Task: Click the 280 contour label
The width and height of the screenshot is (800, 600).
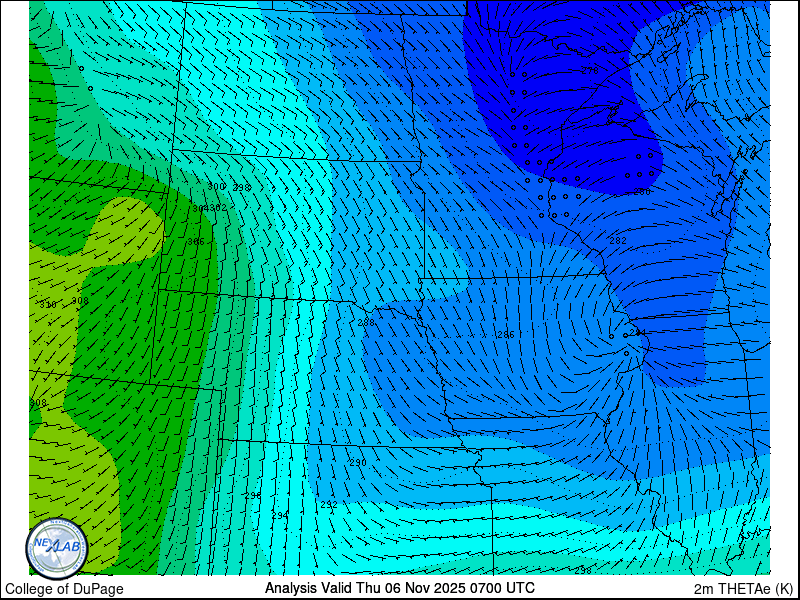Action: [x=642, y=192]
